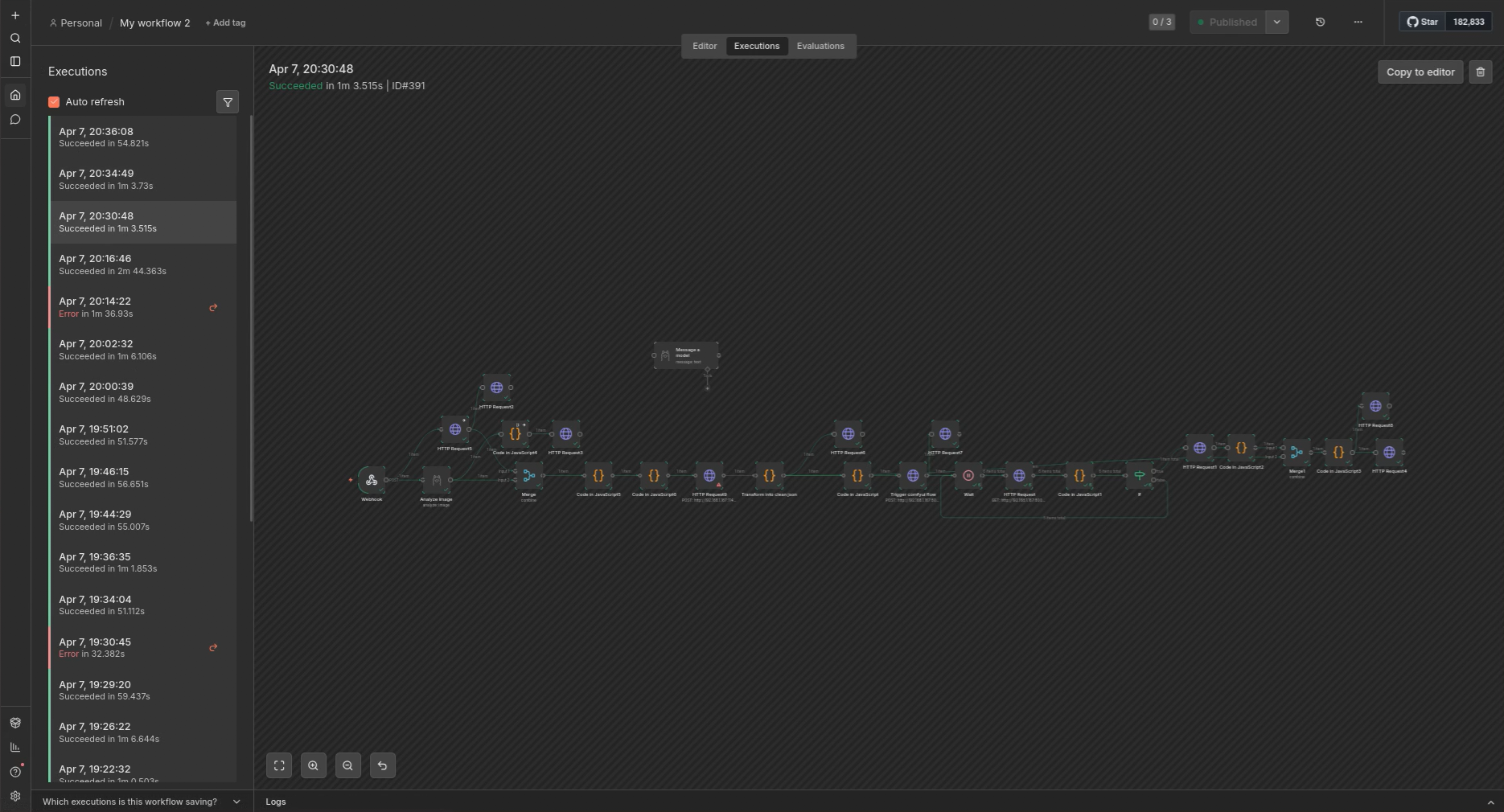This screenshot has width=1504, height=812.
Task: Toggle the Auto refresh checkbox
Action: click(54, 102)
